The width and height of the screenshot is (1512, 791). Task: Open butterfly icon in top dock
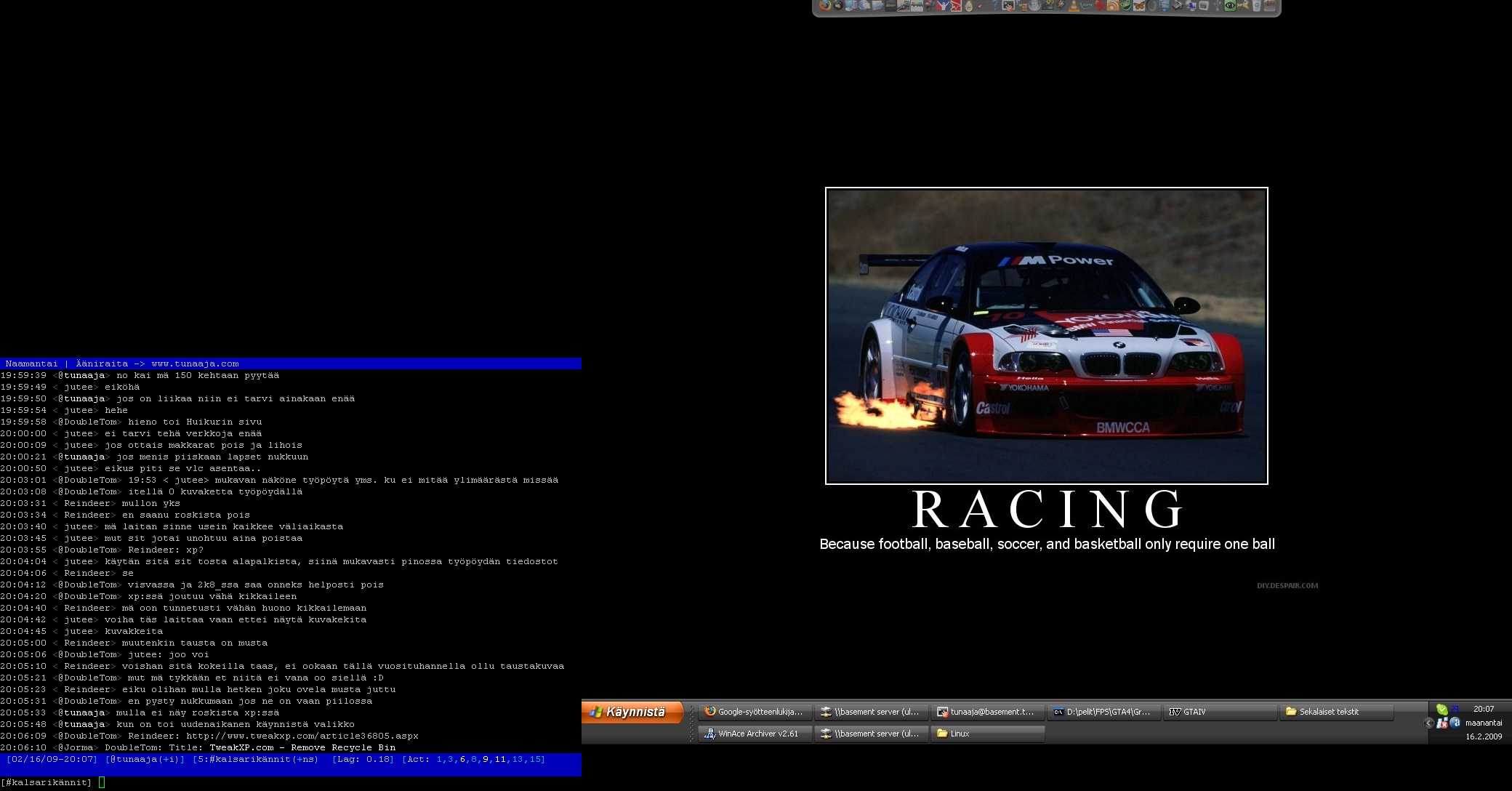1138,6
